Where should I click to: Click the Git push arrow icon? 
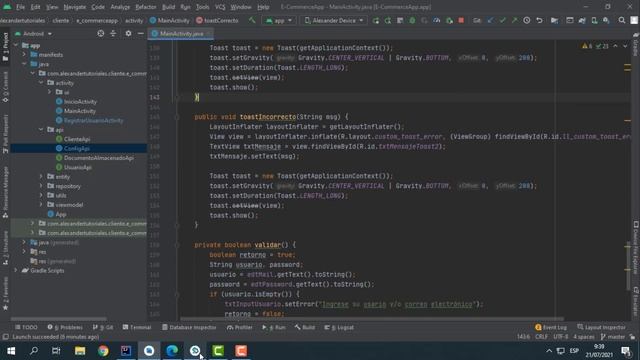point(514,20)
